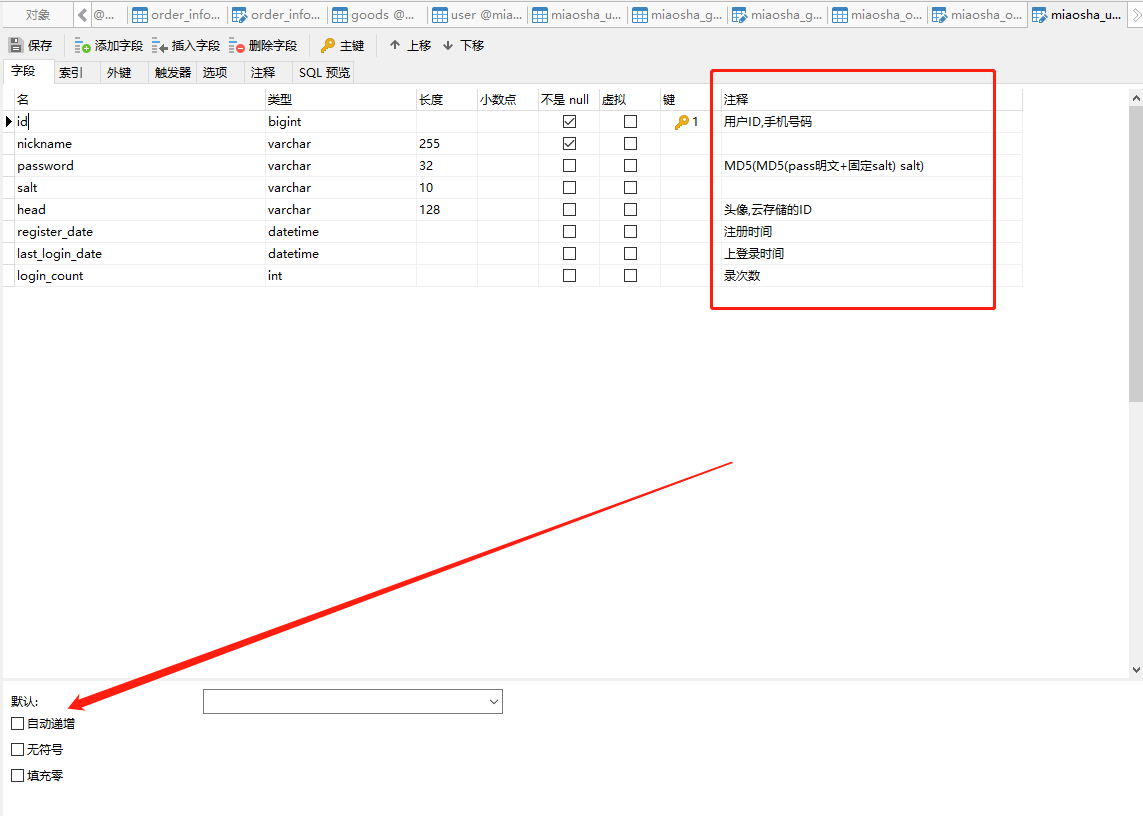Click the row indicator triangle beside id
The width and height of the screenshot is (1143, 816).
click(9, 122)
